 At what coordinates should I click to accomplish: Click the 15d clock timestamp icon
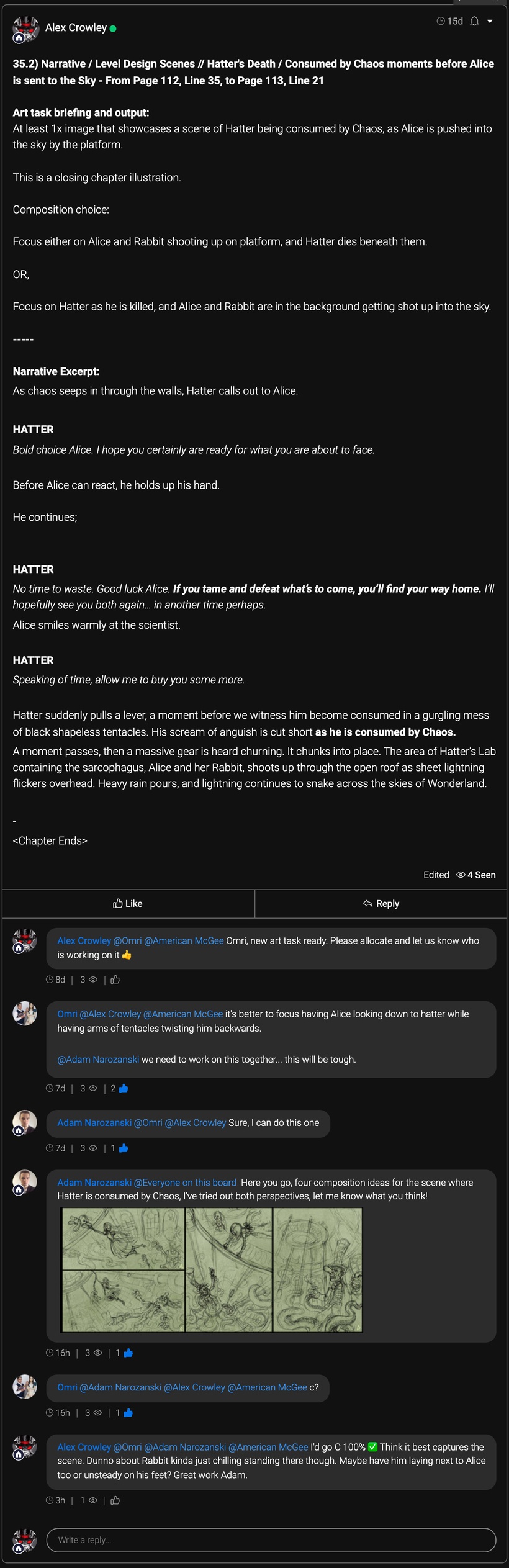click(x=441, y=21)
